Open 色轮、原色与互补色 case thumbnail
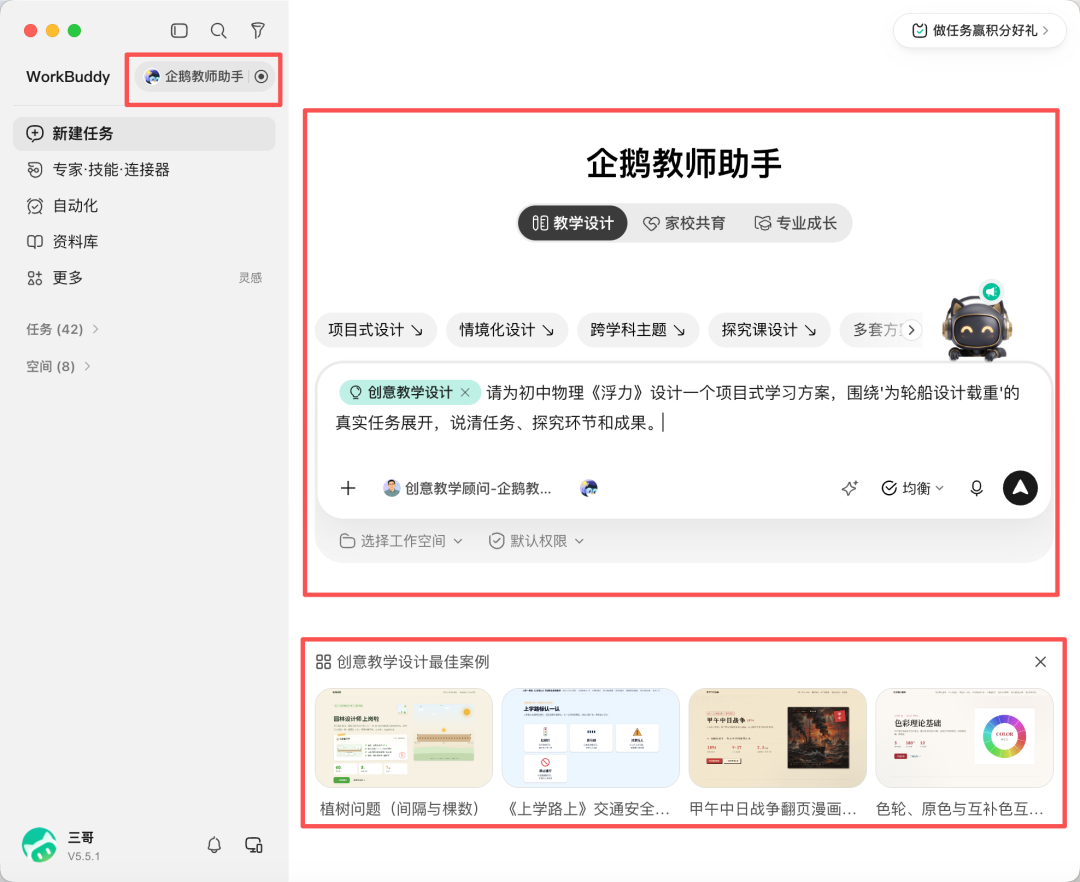 pos(964,737)
